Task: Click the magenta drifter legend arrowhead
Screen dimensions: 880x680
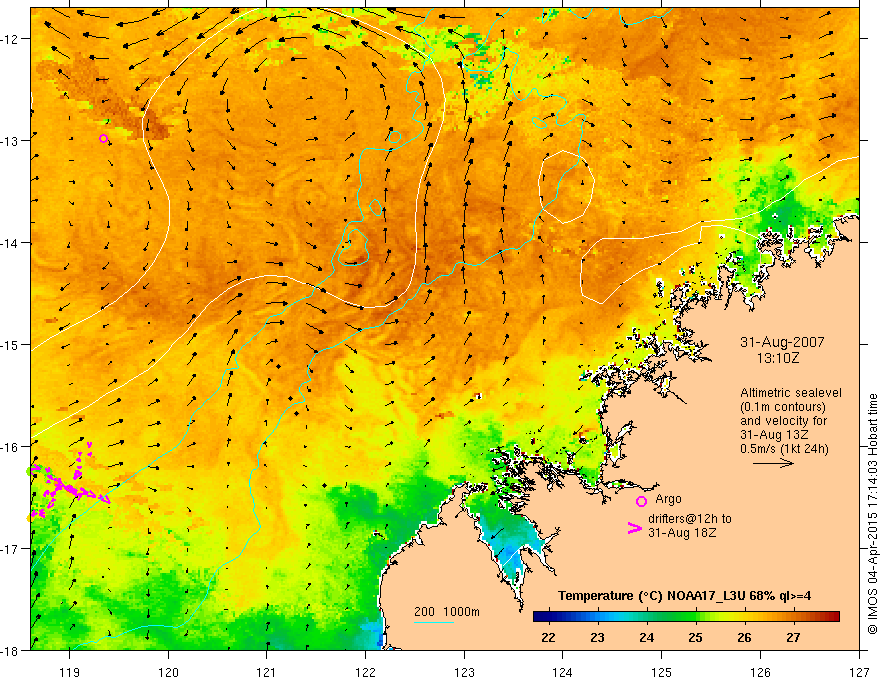Action: (634, 528)
